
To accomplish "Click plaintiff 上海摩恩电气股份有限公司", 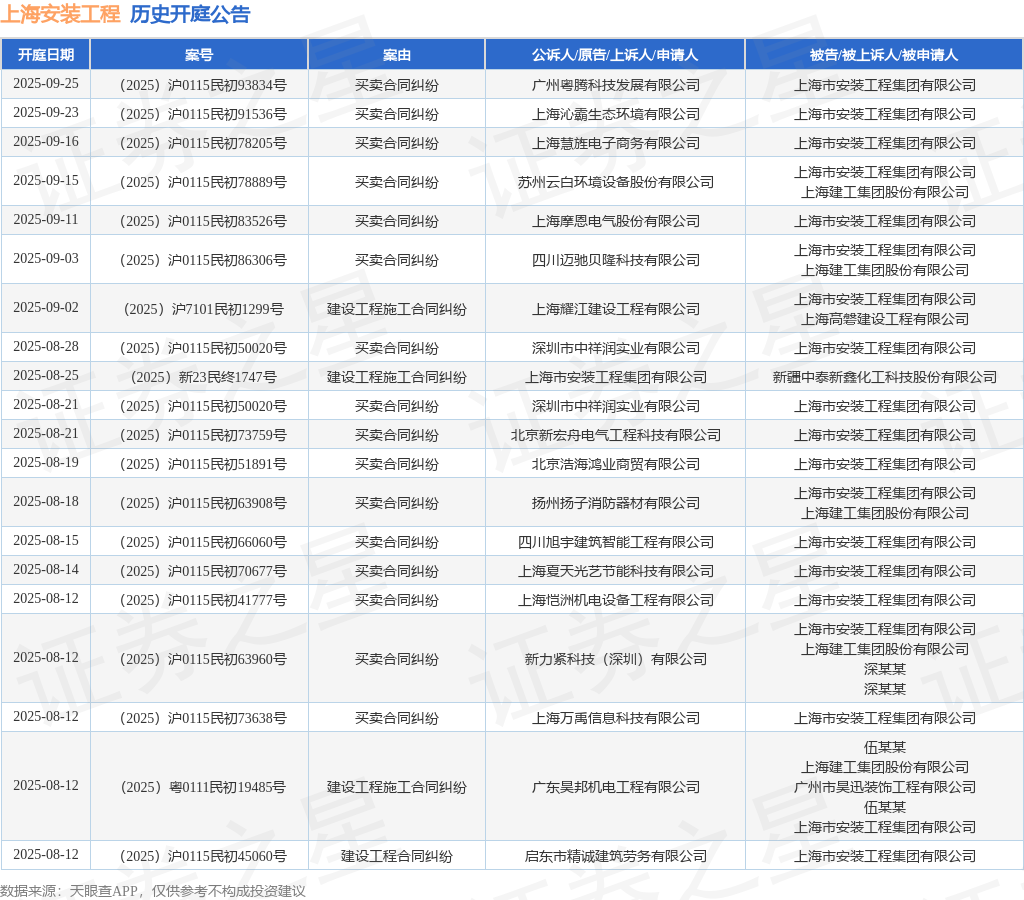I will pos(616,221).
